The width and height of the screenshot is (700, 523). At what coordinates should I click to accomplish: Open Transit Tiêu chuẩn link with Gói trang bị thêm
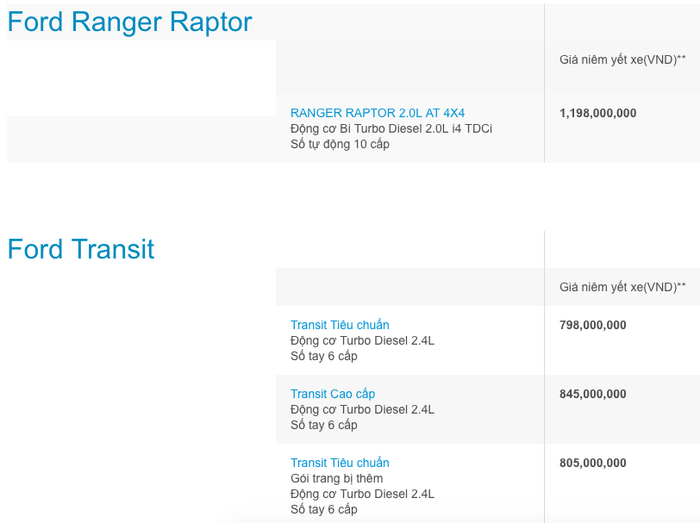(339, 463)
